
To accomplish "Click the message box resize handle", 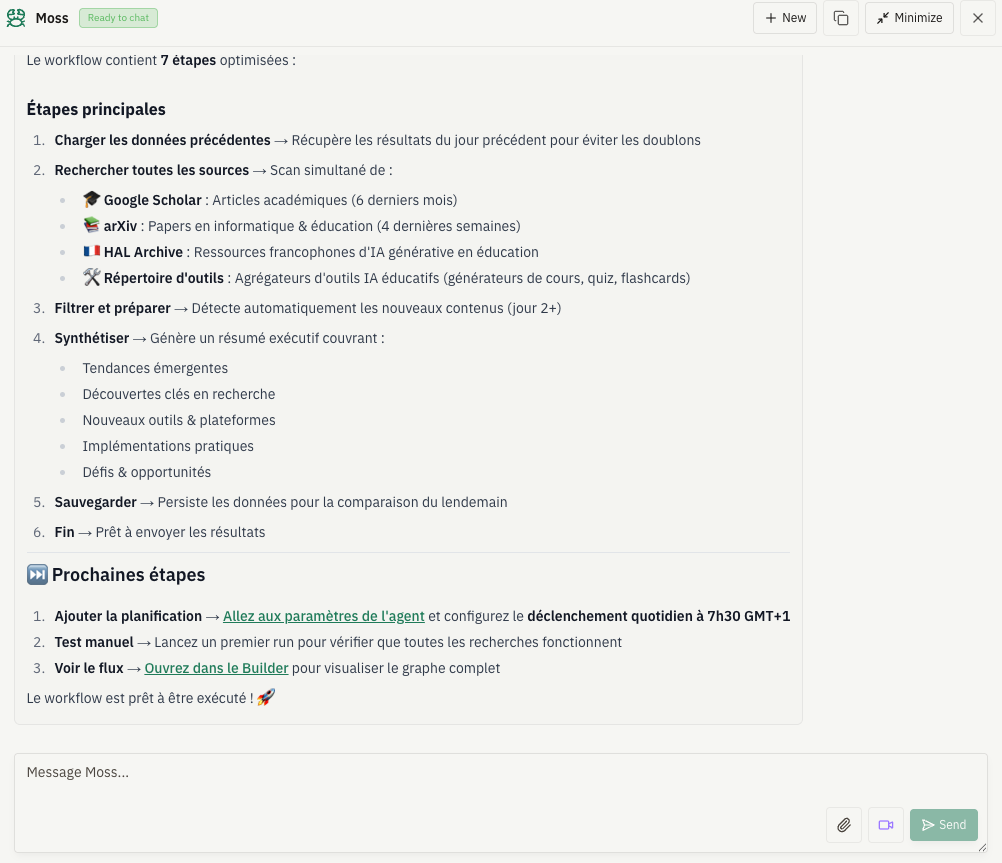I will 982,847.
